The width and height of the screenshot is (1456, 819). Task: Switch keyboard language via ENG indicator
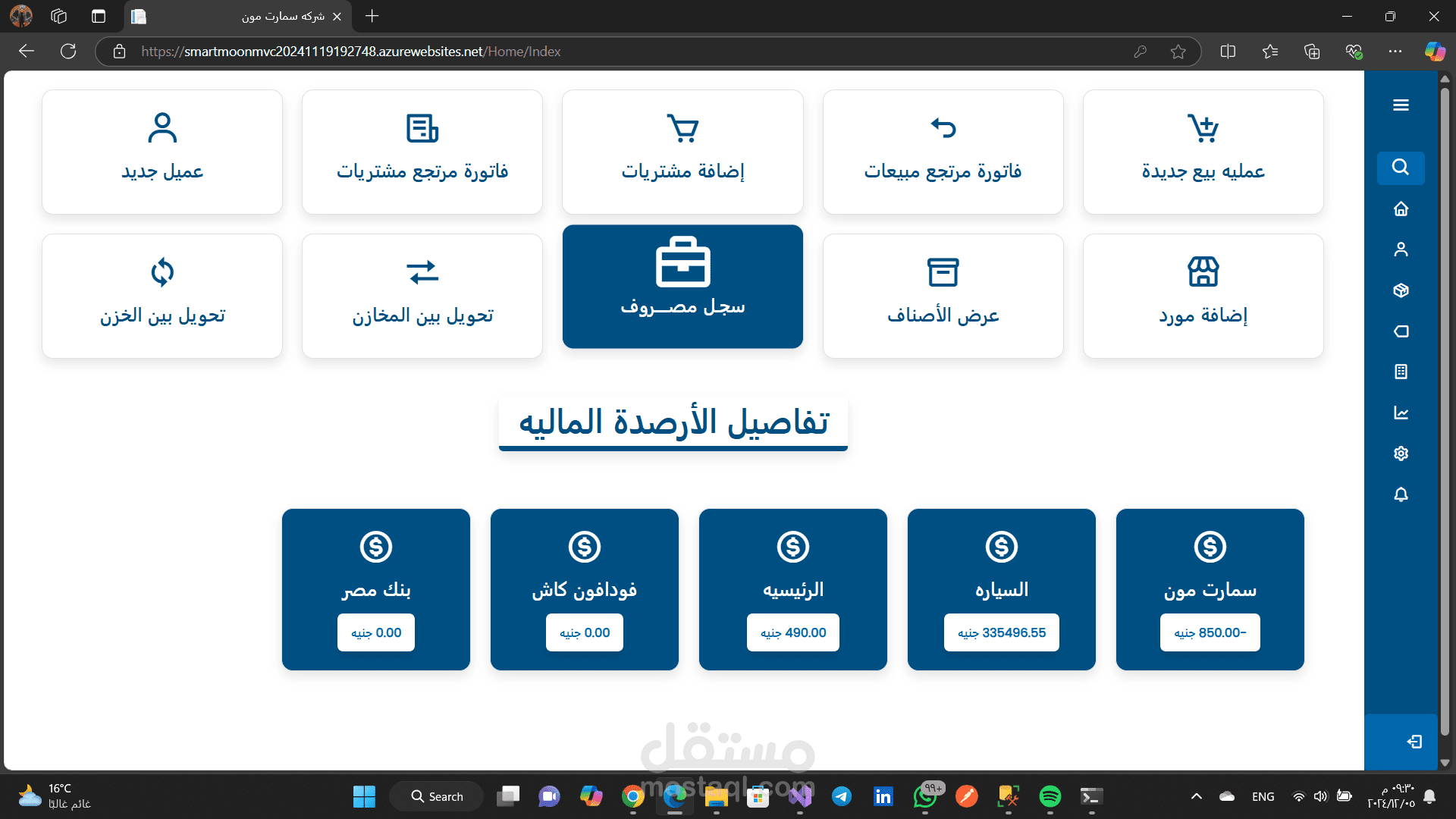1263,796
